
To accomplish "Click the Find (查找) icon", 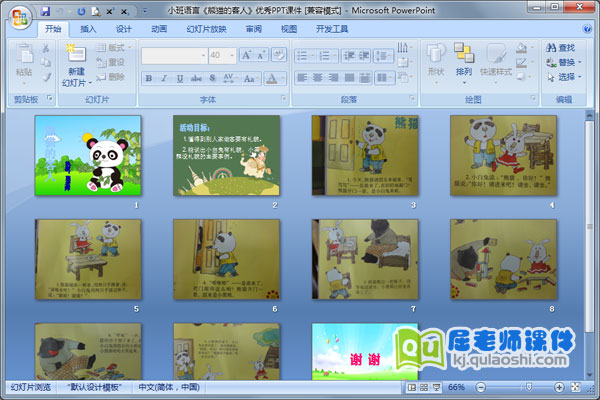I will [560, 47].
